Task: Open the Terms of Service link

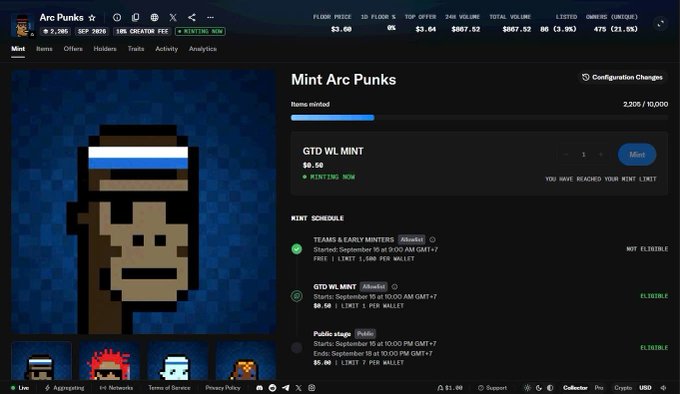Action: [169, 388]
